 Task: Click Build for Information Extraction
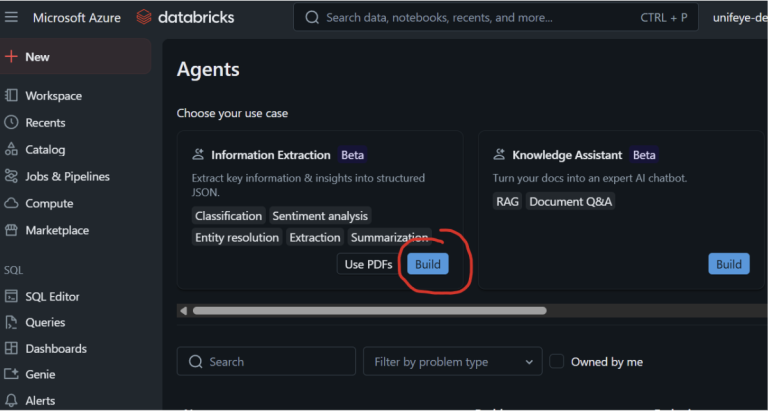pyautogui.click(x=428, y=264)
